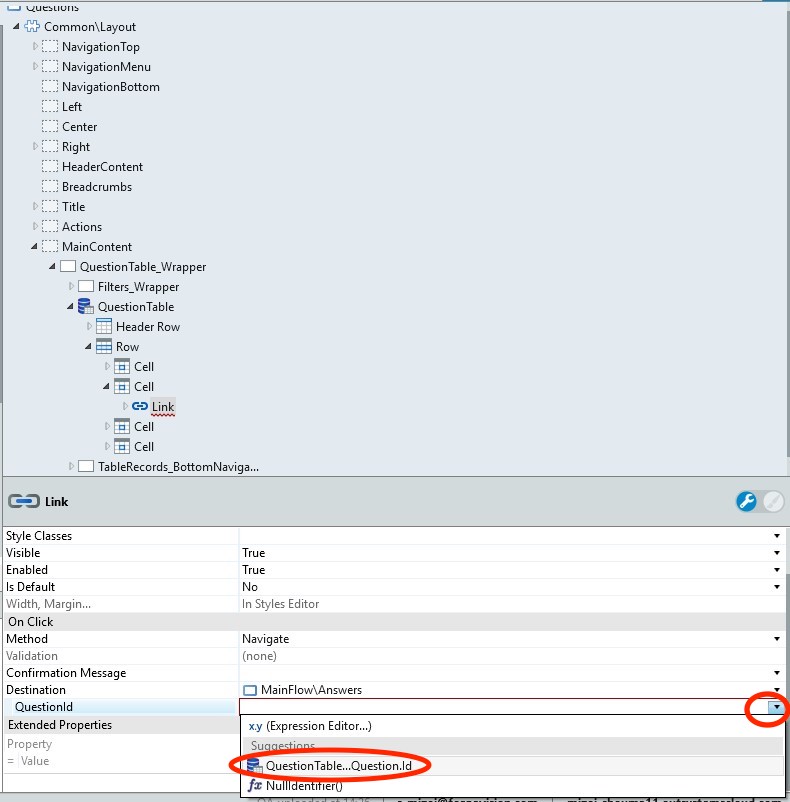Select the Breadcrumbs tree item
Image resolution: width=790 pixels, height=802 pixels.
point(97,187)
